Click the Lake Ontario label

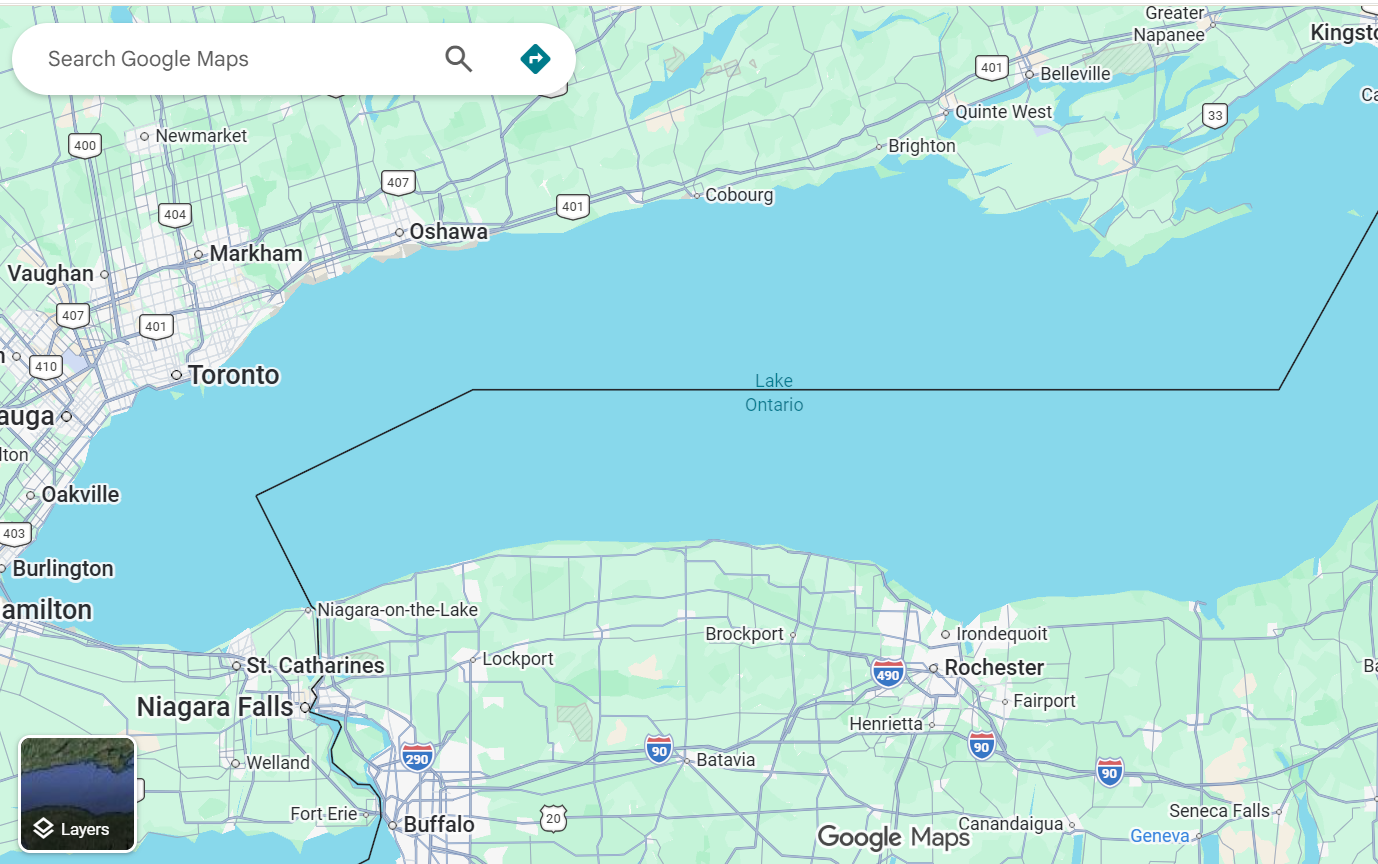(x=774, y=393)
